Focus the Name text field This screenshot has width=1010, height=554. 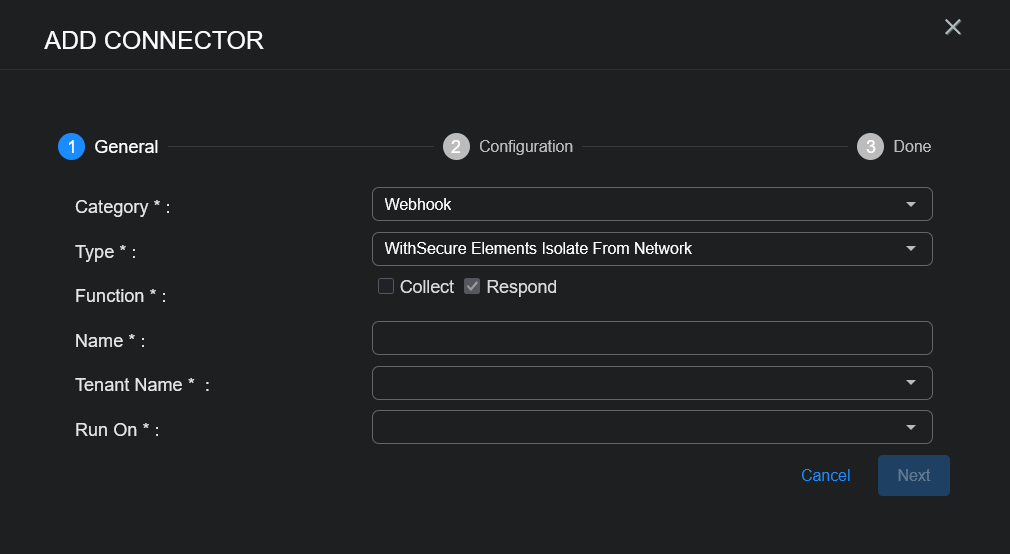(651, 338)
